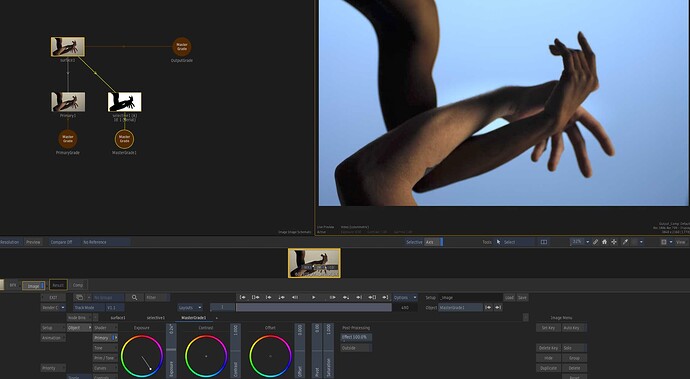Select the selective1 matte node thumbnail
Image resolution: width=690 pixels, height=379 pixels.
[125, 102]
